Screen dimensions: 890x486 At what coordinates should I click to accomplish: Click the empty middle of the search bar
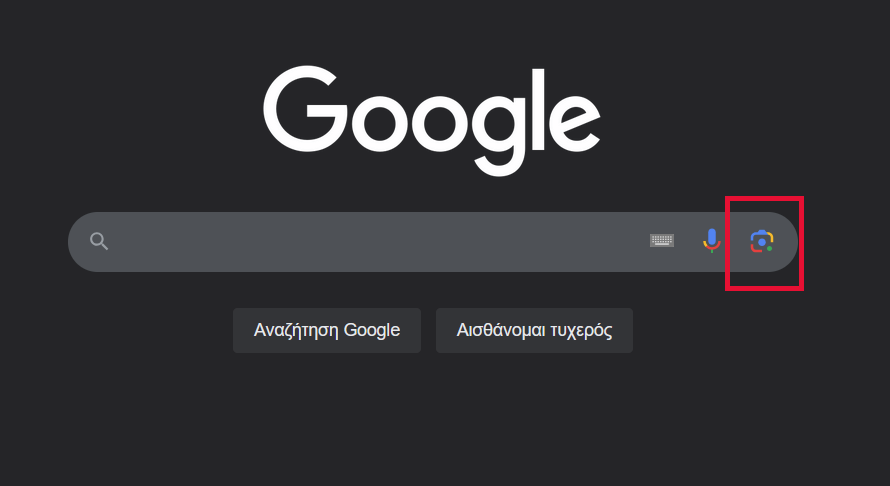(377, 242)
